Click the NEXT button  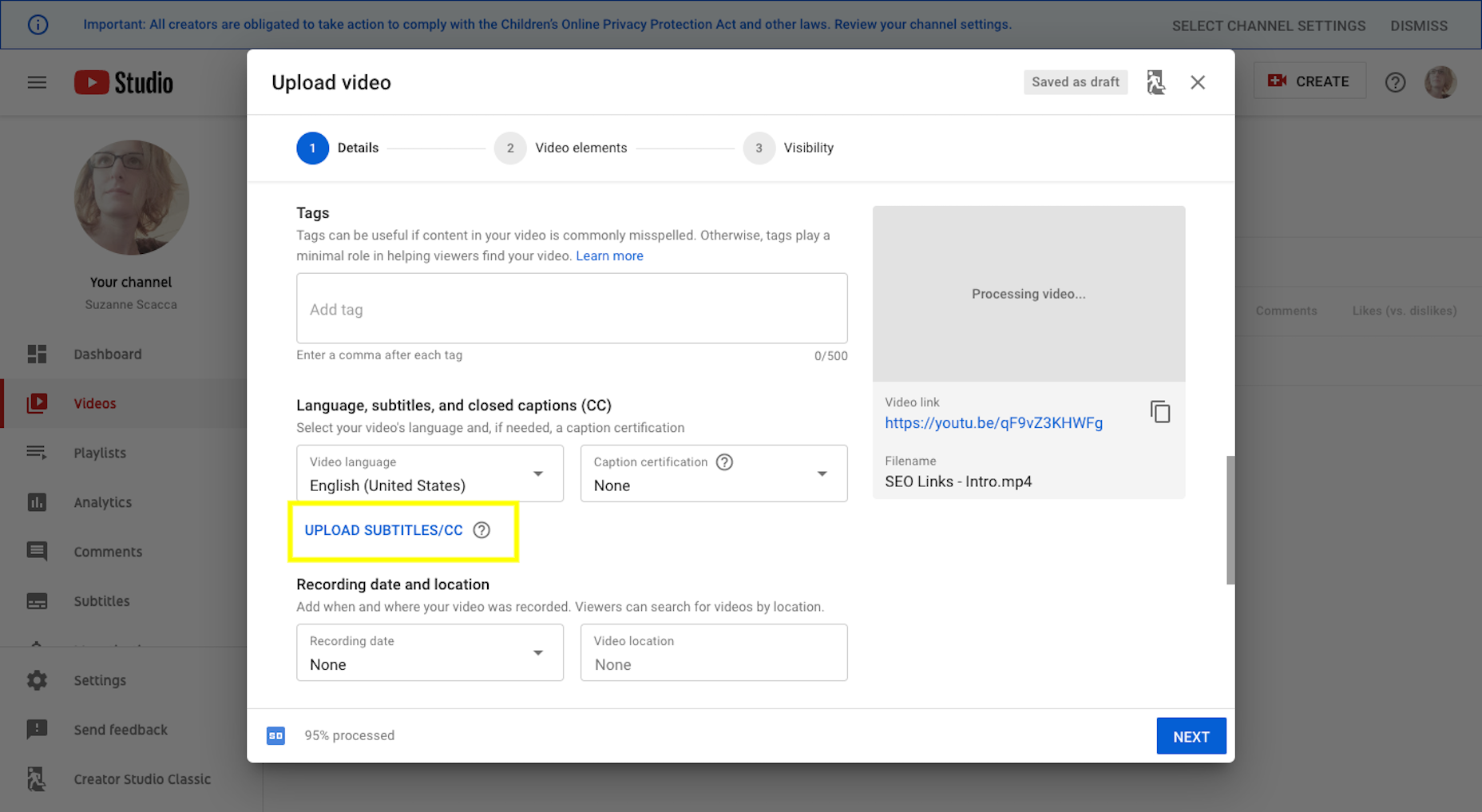click(x=1191, y=736)
